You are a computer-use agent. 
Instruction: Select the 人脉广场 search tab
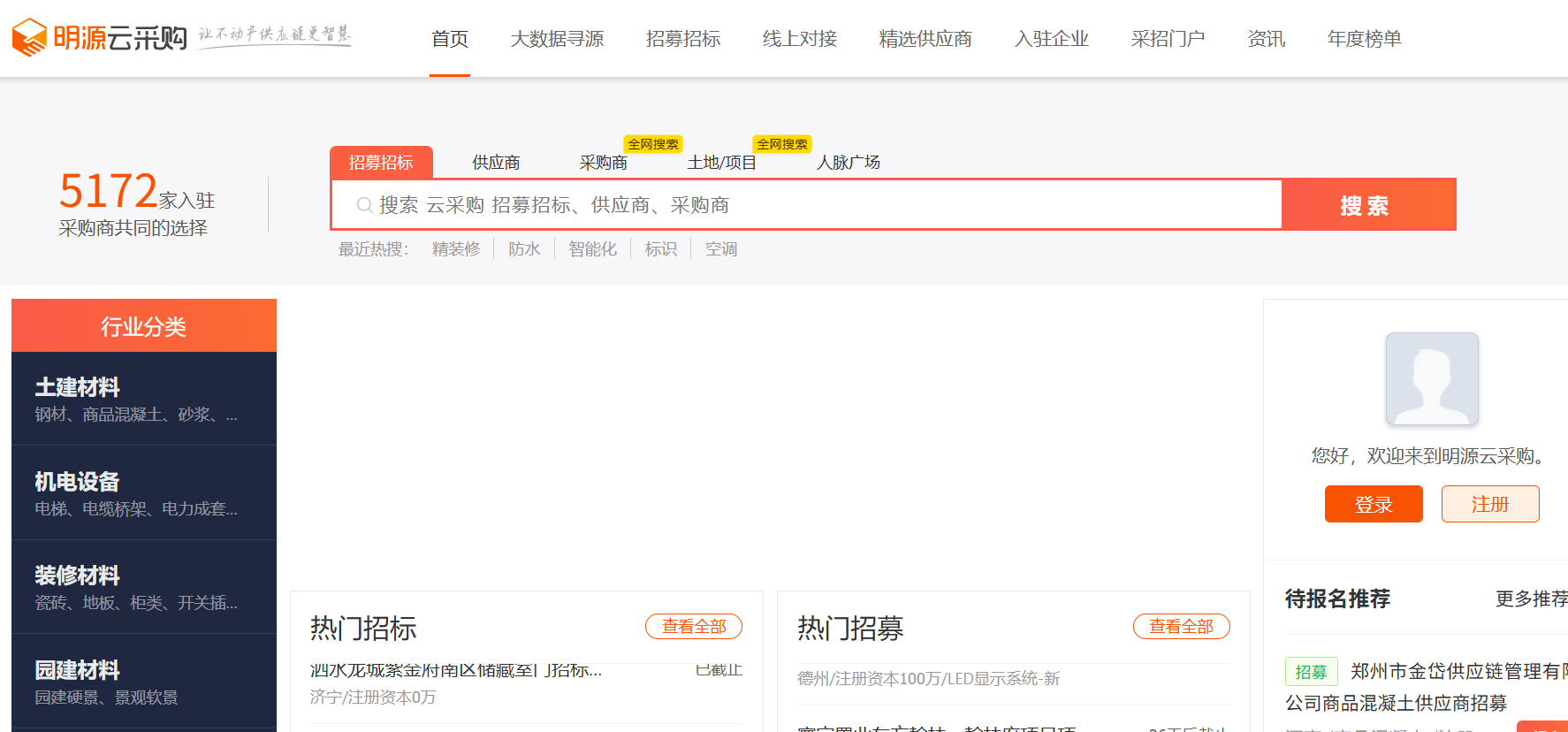(848, 163)
